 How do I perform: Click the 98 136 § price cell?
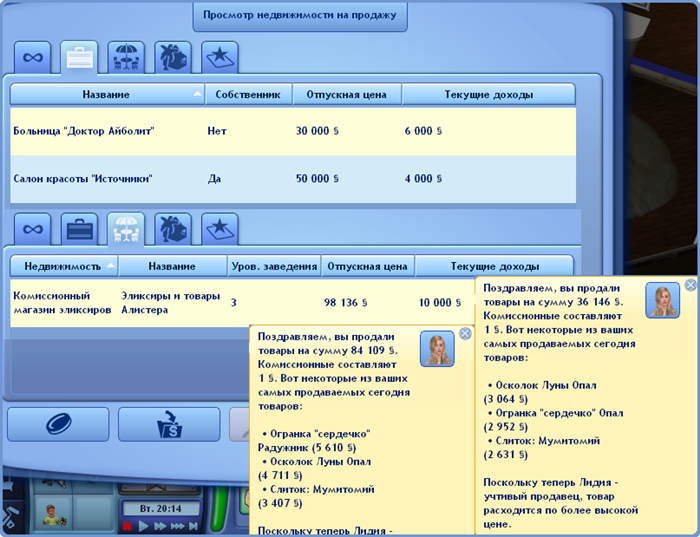click(346, 303)
